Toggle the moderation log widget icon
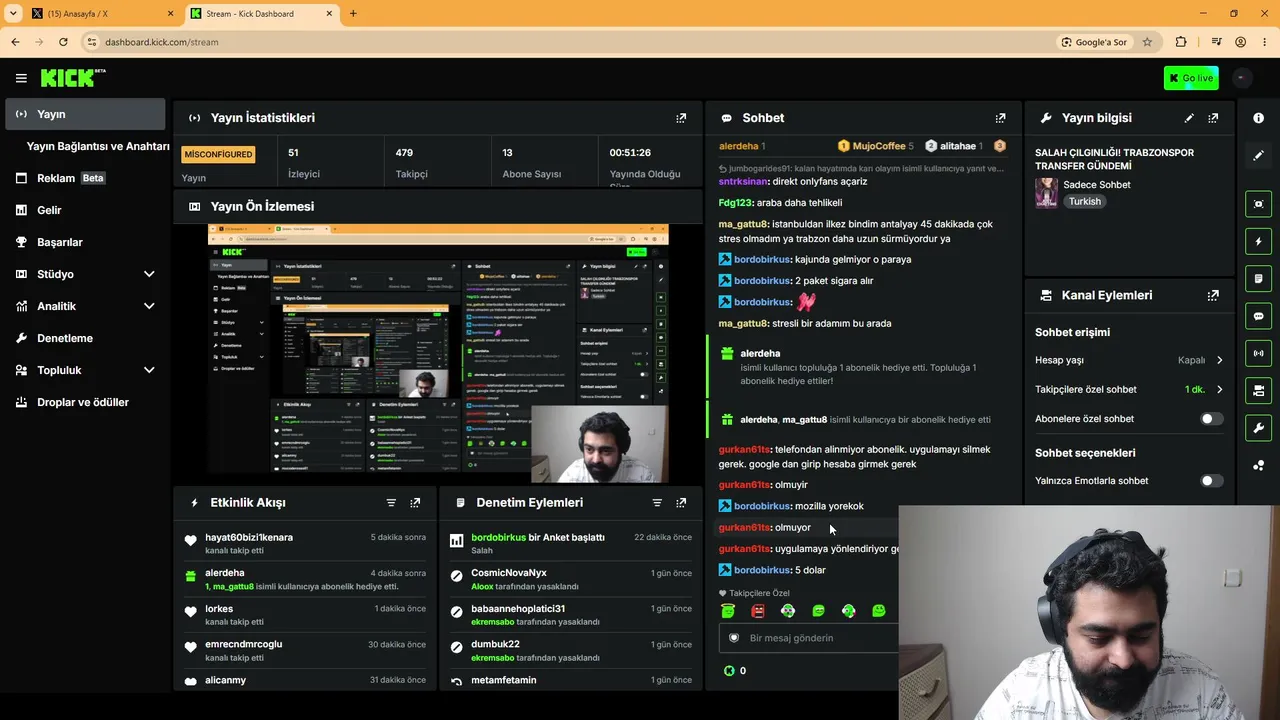This screenshot has width=1280, height=720. (x=1258, y=278)
